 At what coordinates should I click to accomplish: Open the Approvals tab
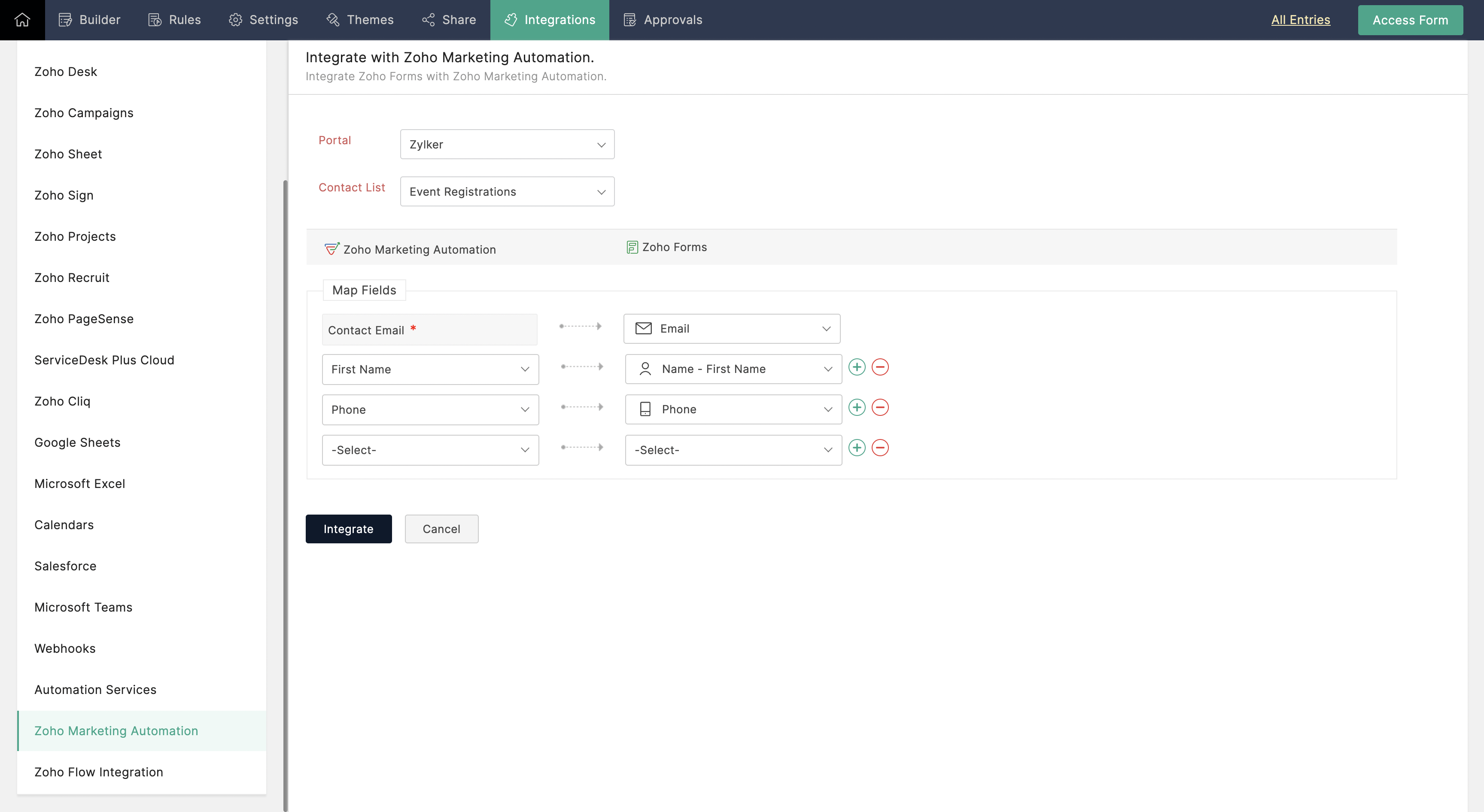point(663,20)
